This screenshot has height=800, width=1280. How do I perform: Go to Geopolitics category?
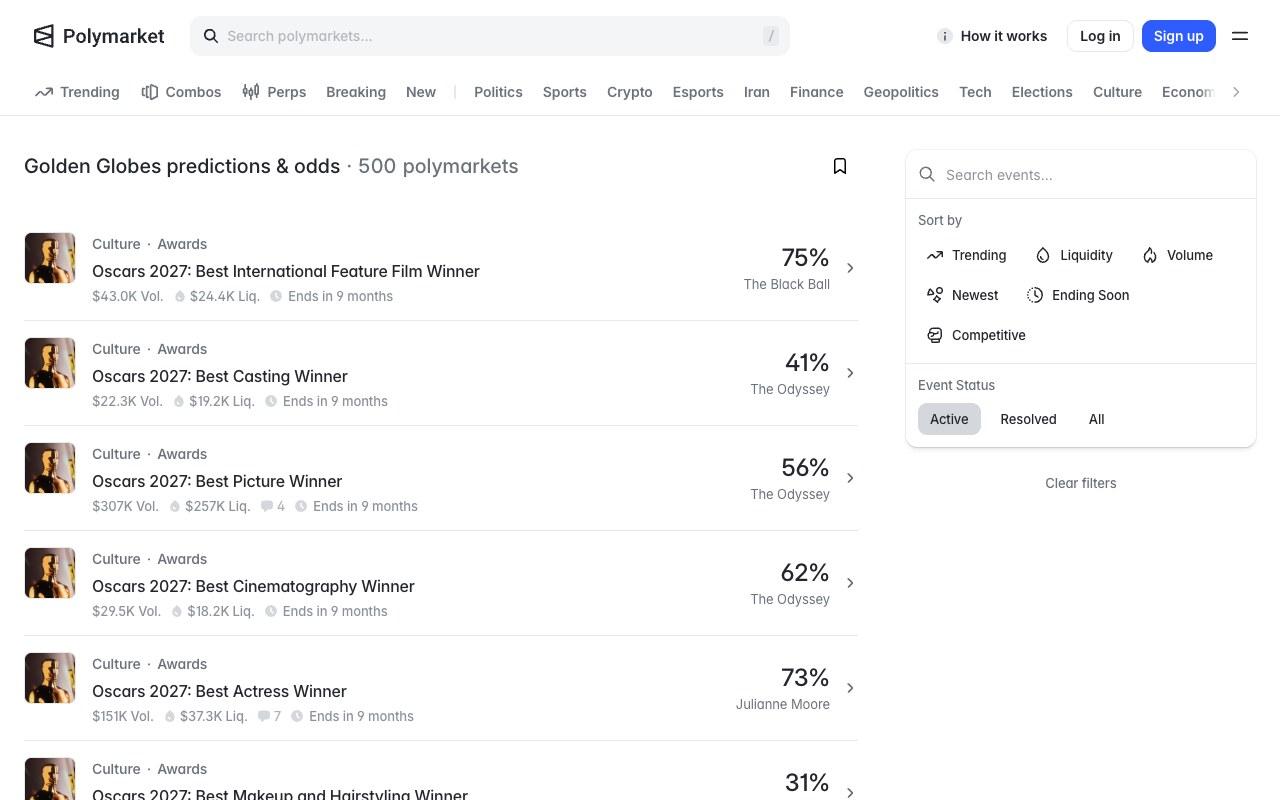point(901,92)
